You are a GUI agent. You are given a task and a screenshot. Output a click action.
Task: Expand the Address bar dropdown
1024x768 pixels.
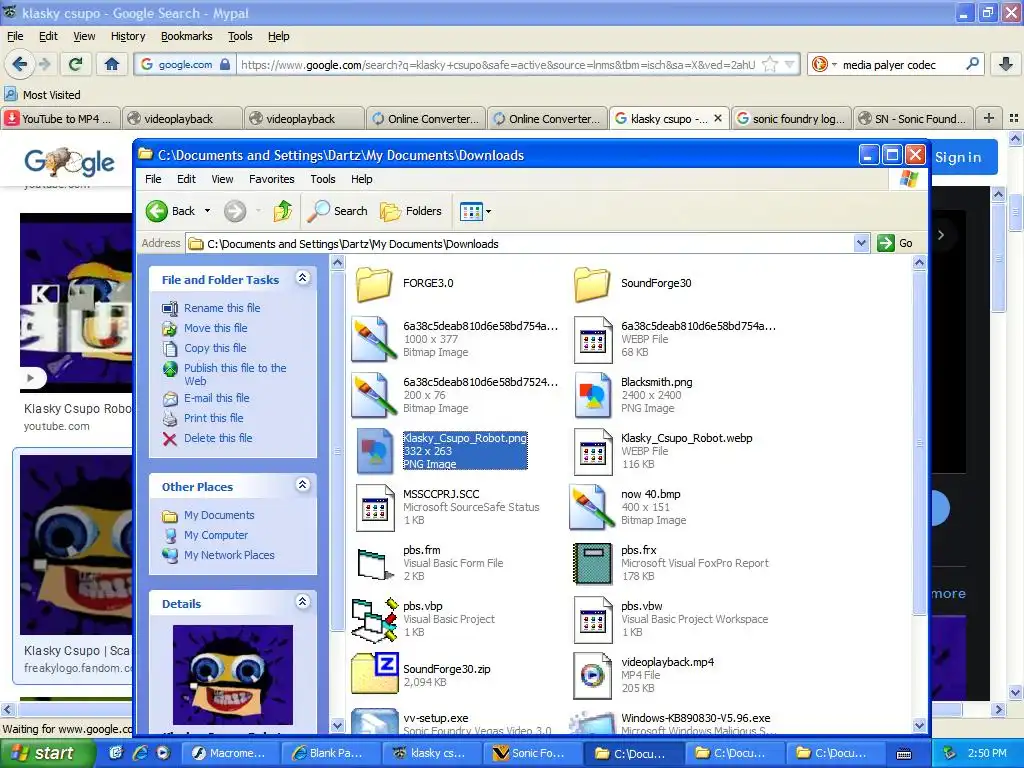(861, 244)
